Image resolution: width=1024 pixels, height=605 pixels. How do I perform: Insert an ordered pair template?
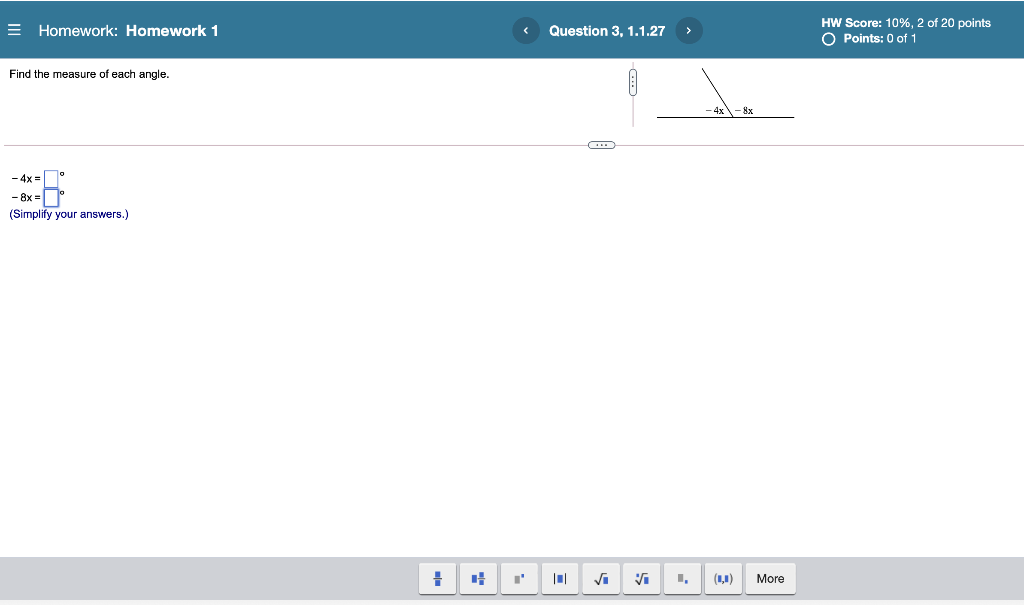(723, 579)
